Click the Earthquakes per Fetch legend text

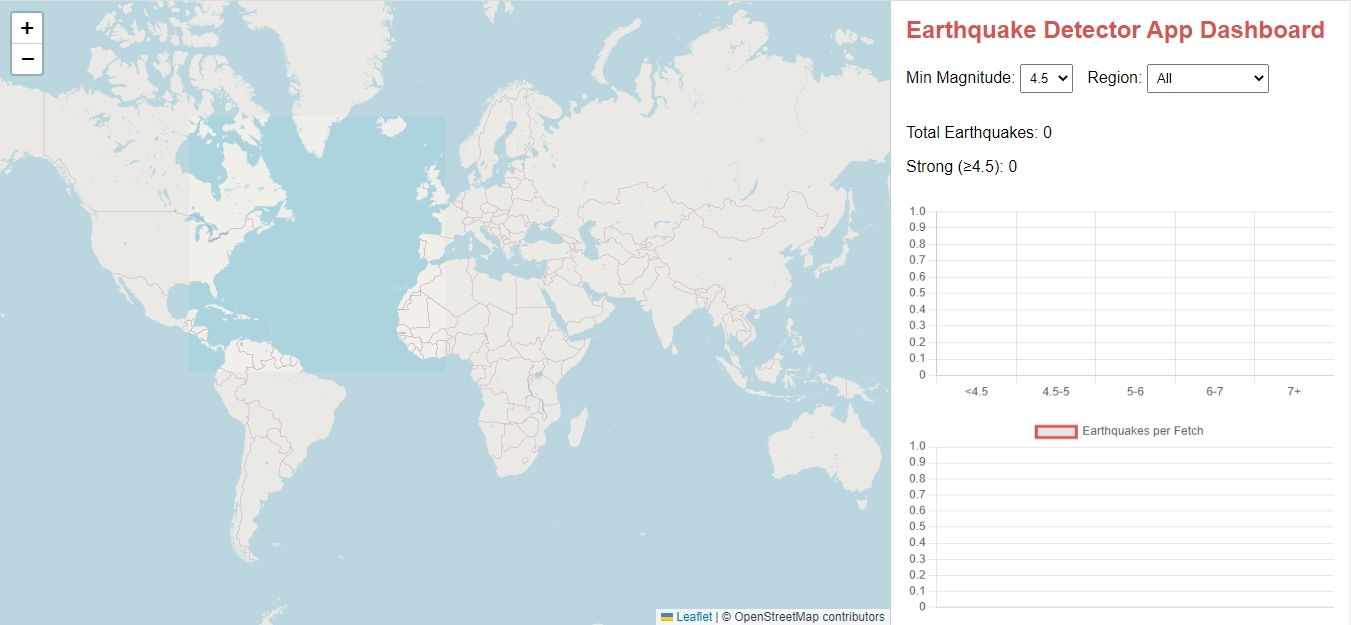click(1143, 431)
